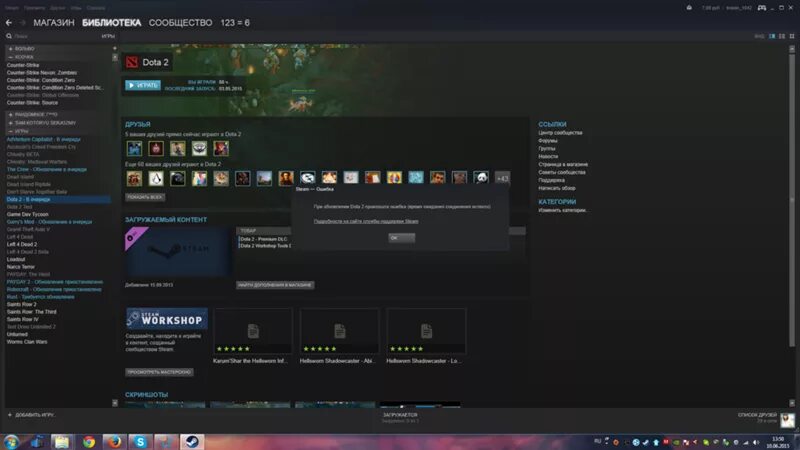Open Google Chrome from the taskbar
The image size is (800, 450).
click(x=89, y=442)
